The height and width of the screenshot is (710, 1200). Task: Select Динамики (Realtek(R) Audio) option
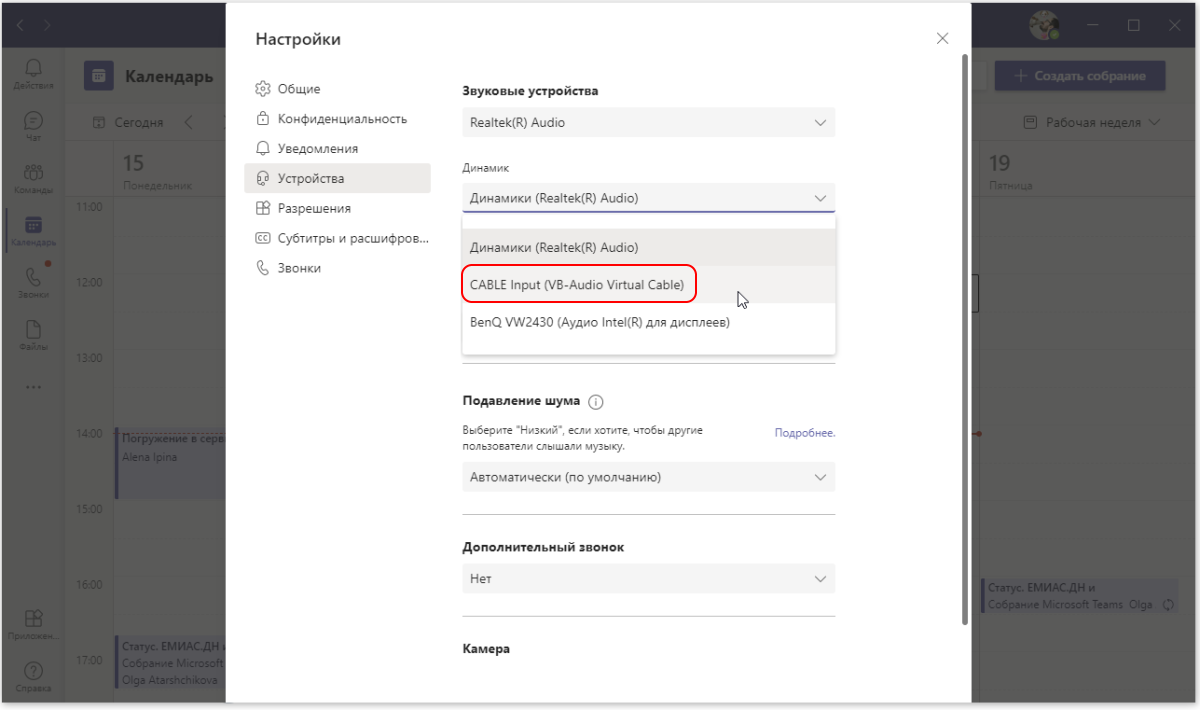pyautogui.click(x=648, y=247)
